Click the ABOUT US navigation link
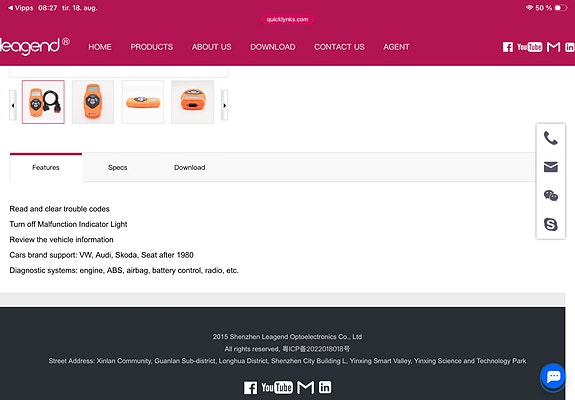The height and width of the screenshot is (400, 575). click(212, 47)
